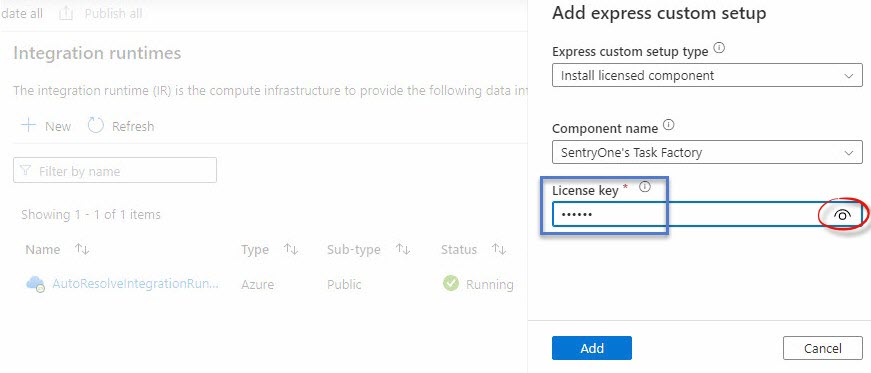Click the plus icon next to New
The image size is (871, 373).
(28, 126)
